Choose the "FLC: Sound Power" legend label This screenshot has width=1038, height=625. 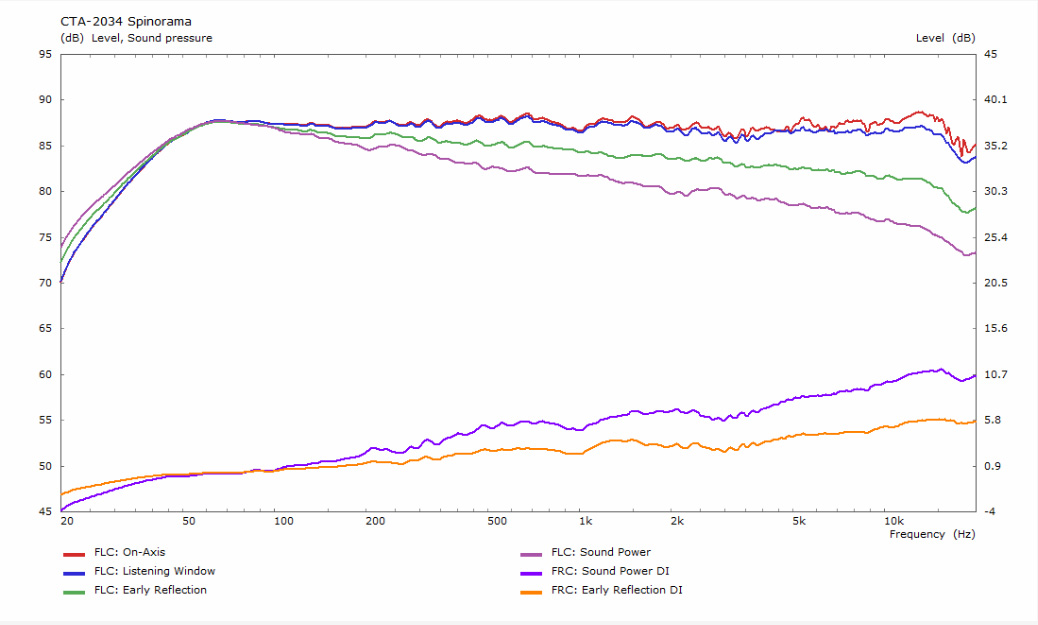point(600,552)
